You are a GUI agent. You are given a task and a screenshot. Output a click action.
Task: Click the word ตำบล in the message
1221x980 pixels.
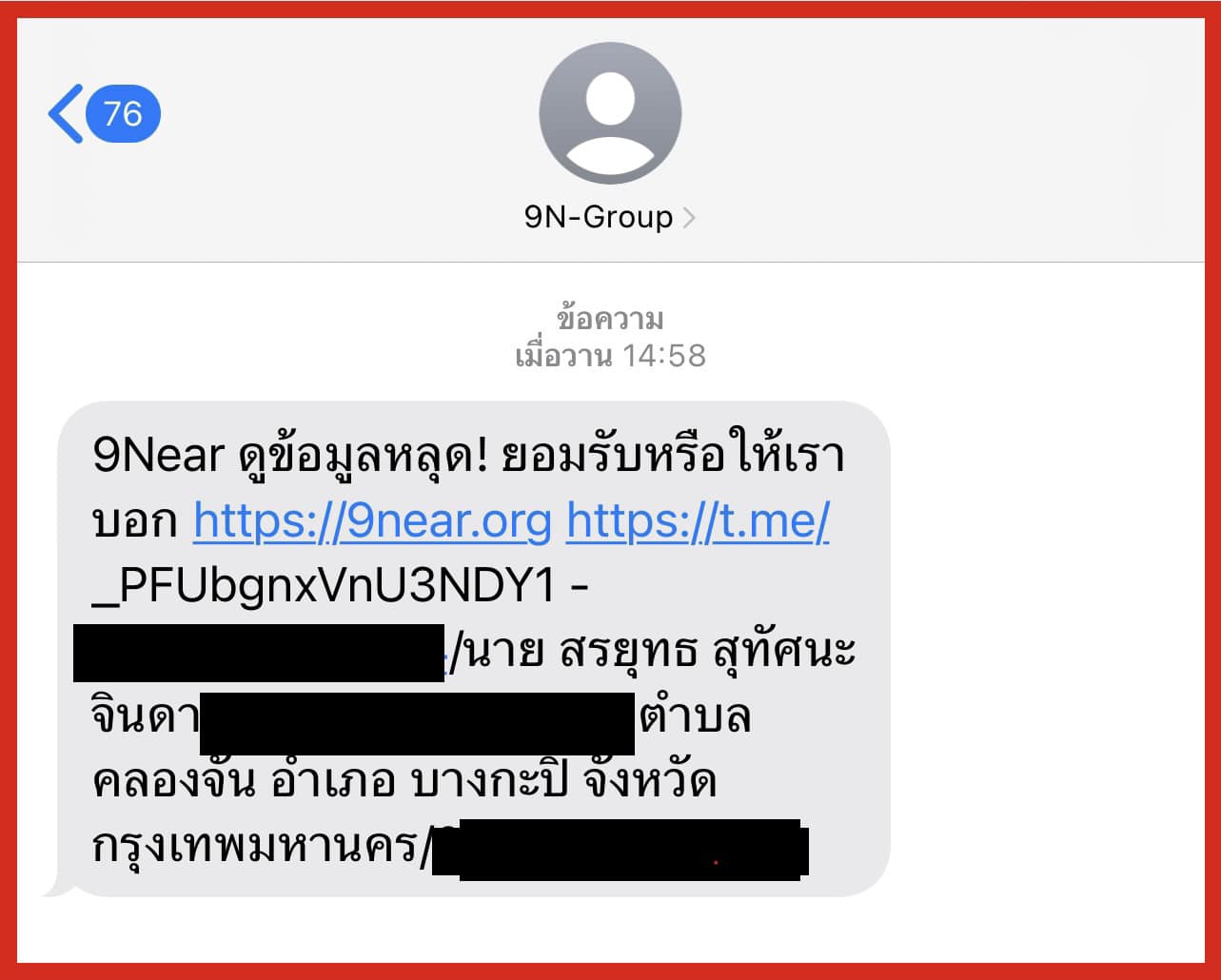(x=696, y=716)
